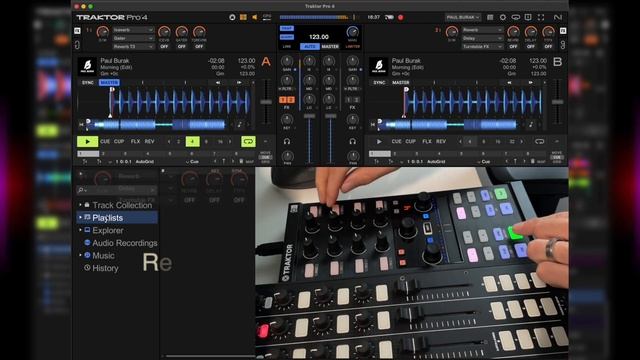Click Deck B letter icon
Image resolution: width=640 pixels, height=360 pixels.
coord(557,62)
